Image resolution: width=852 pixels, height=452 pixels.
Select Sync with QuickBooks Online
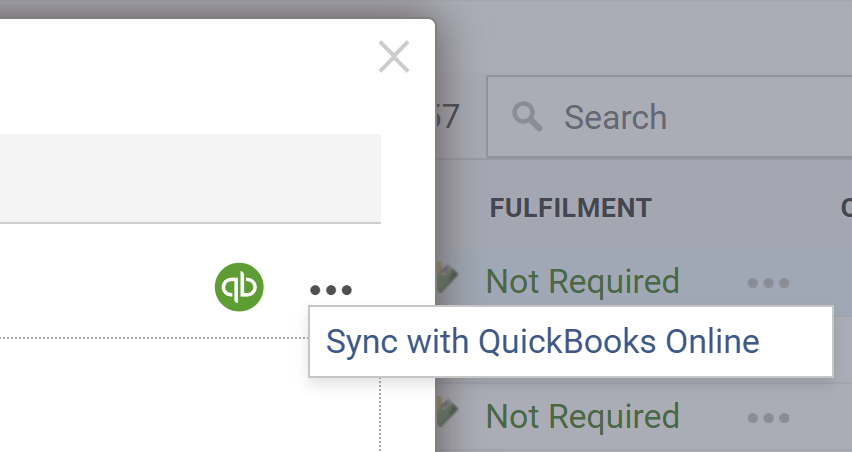(x=543, y=342)
